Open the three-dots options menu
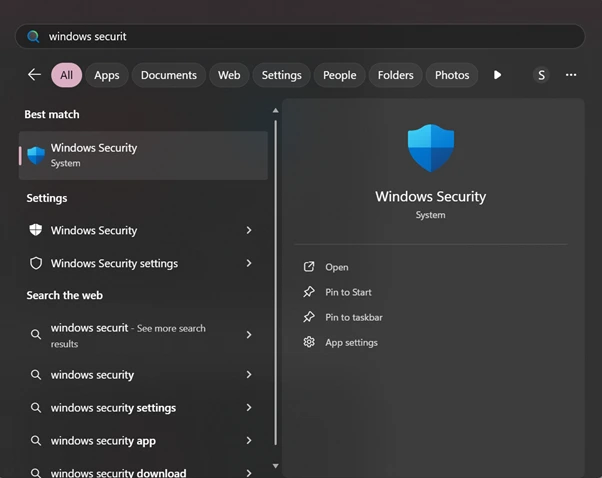The height and width of the screenshot is (478, 602). [571, 75]
